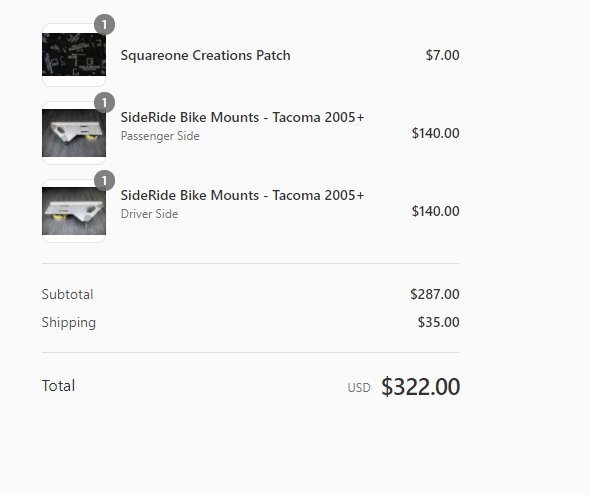This screenshot has width=589, height=495.
Task: Click quantity badge on Passenger Side mount
Action: point(104,103)
